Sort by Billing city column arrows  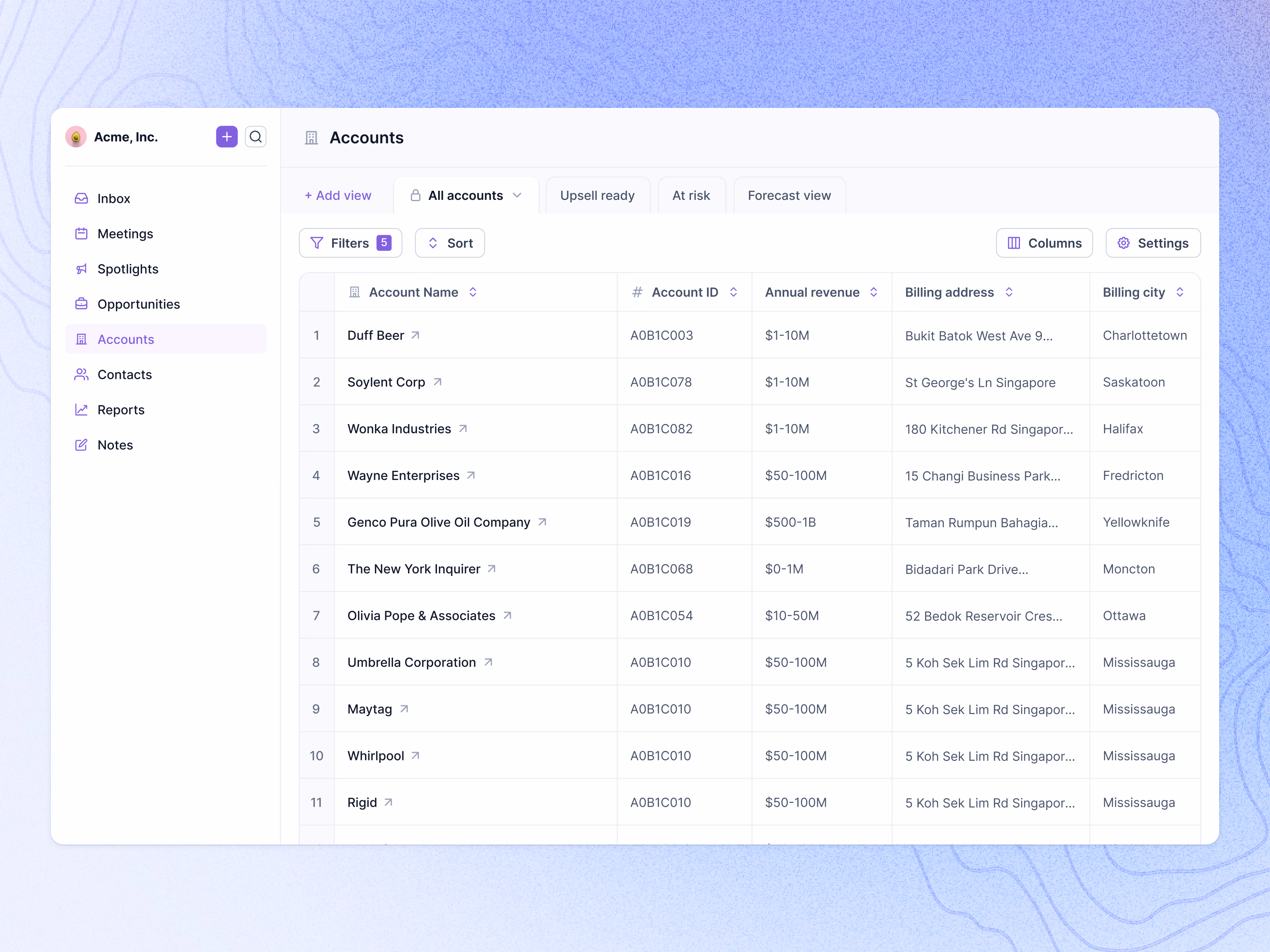tap(1180, 292)
